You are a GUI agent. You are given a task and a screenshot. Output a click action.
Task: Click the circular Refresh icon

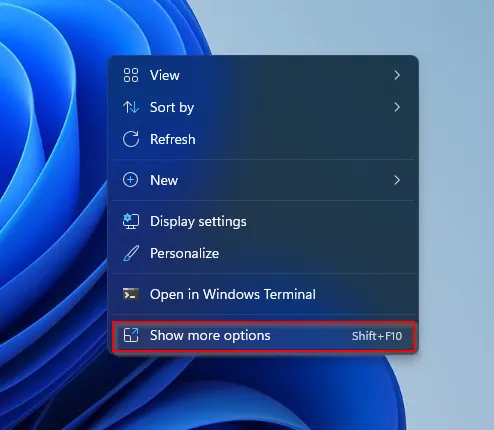[131, 139]
